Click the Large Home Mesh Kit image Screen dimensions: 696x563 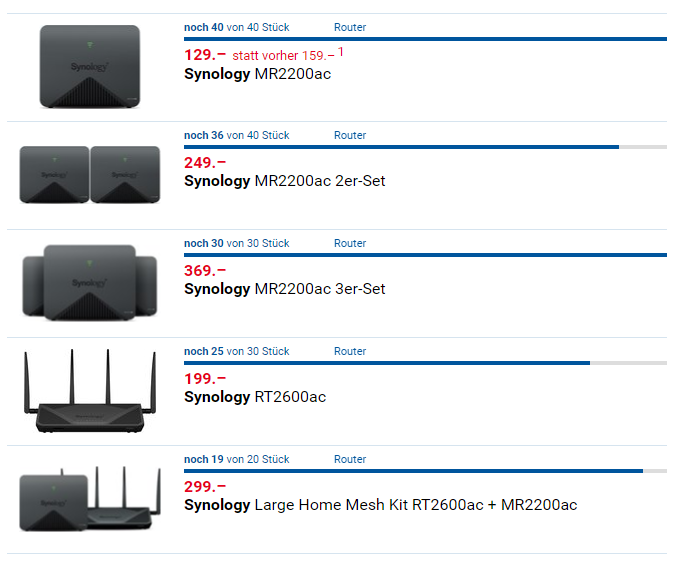tap(90, 498)
